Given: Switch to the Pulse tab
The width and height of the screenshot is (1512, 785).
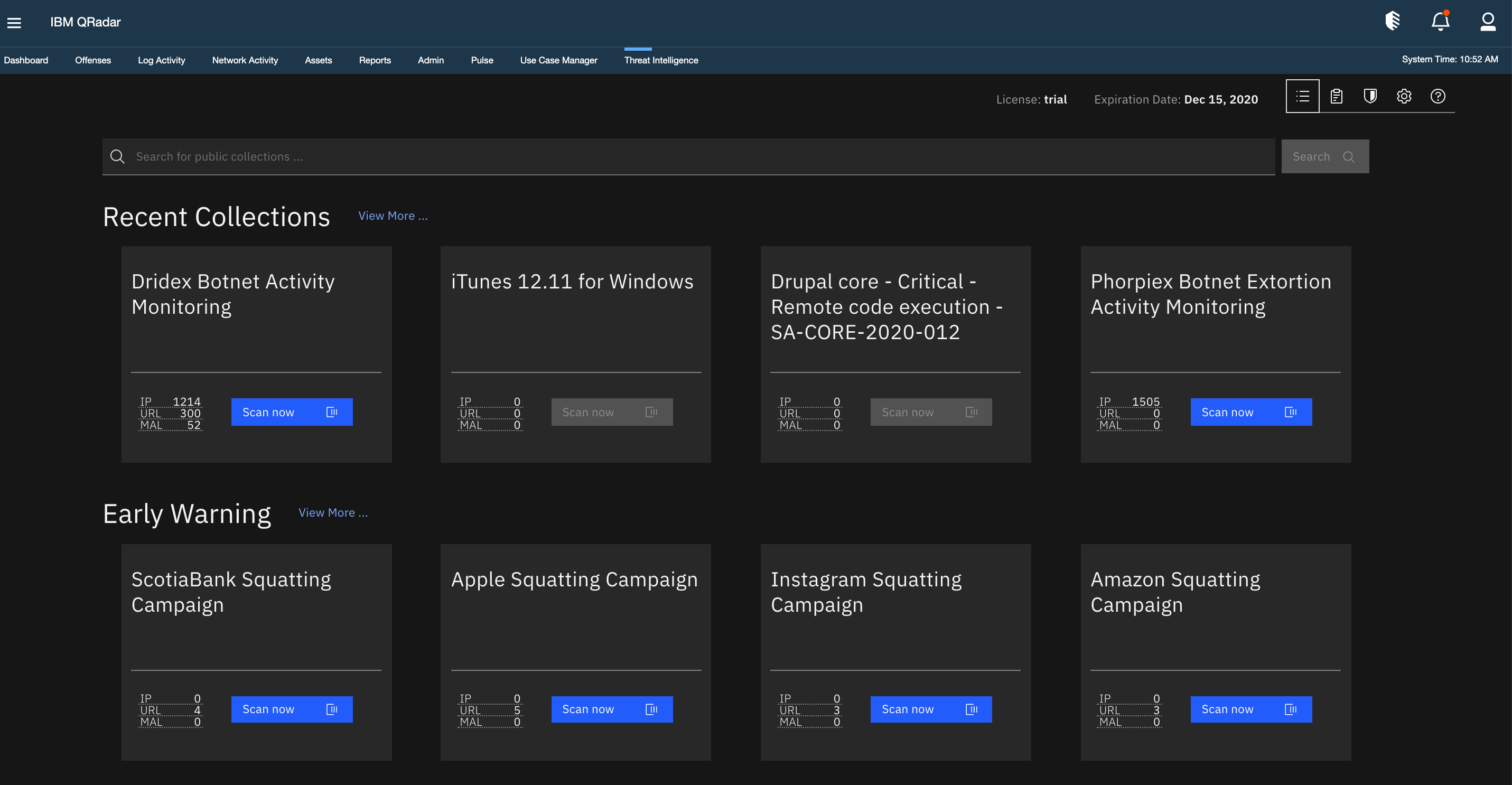Looking at the screenshot, I should coord(482,60).
